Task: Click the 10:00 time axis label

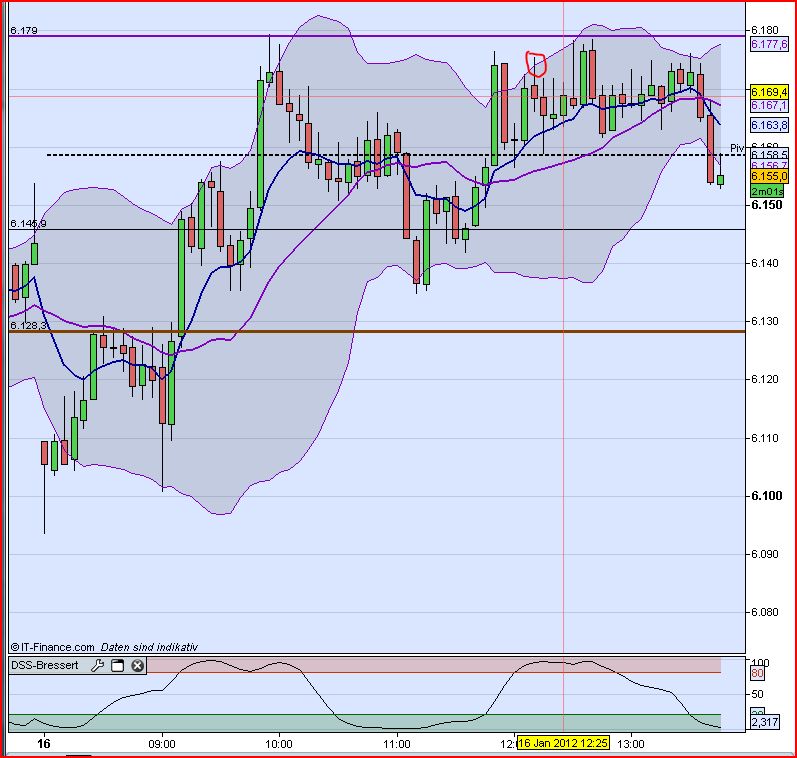Action: point(279,744)
